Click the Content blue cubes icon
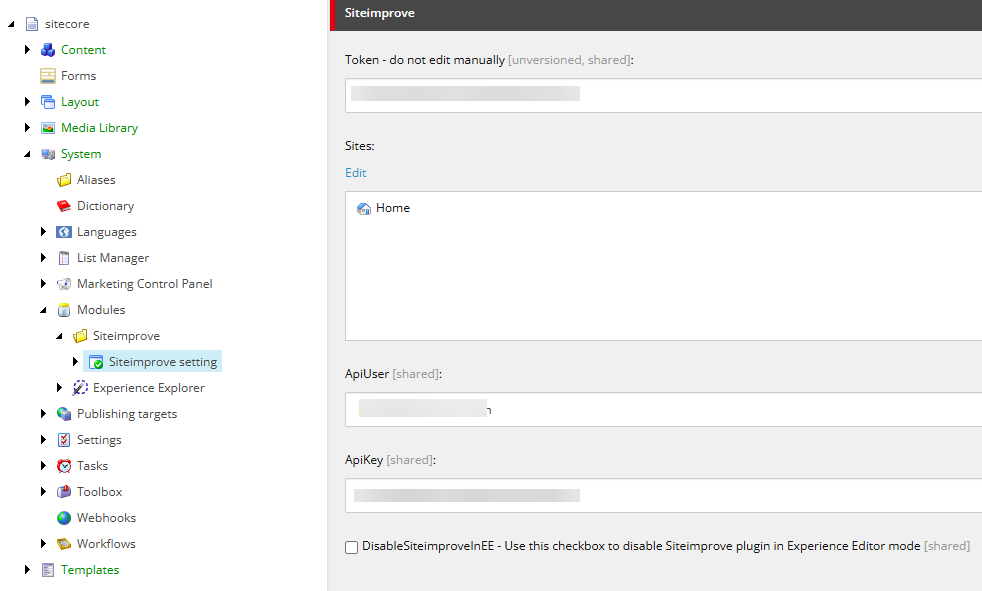This screenshot has width=982, height=591. coord(48,50)
